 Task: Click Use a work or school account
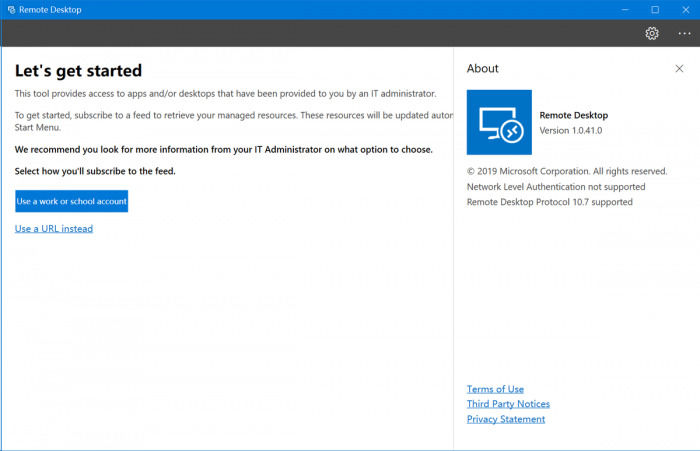tap(71, 201)
